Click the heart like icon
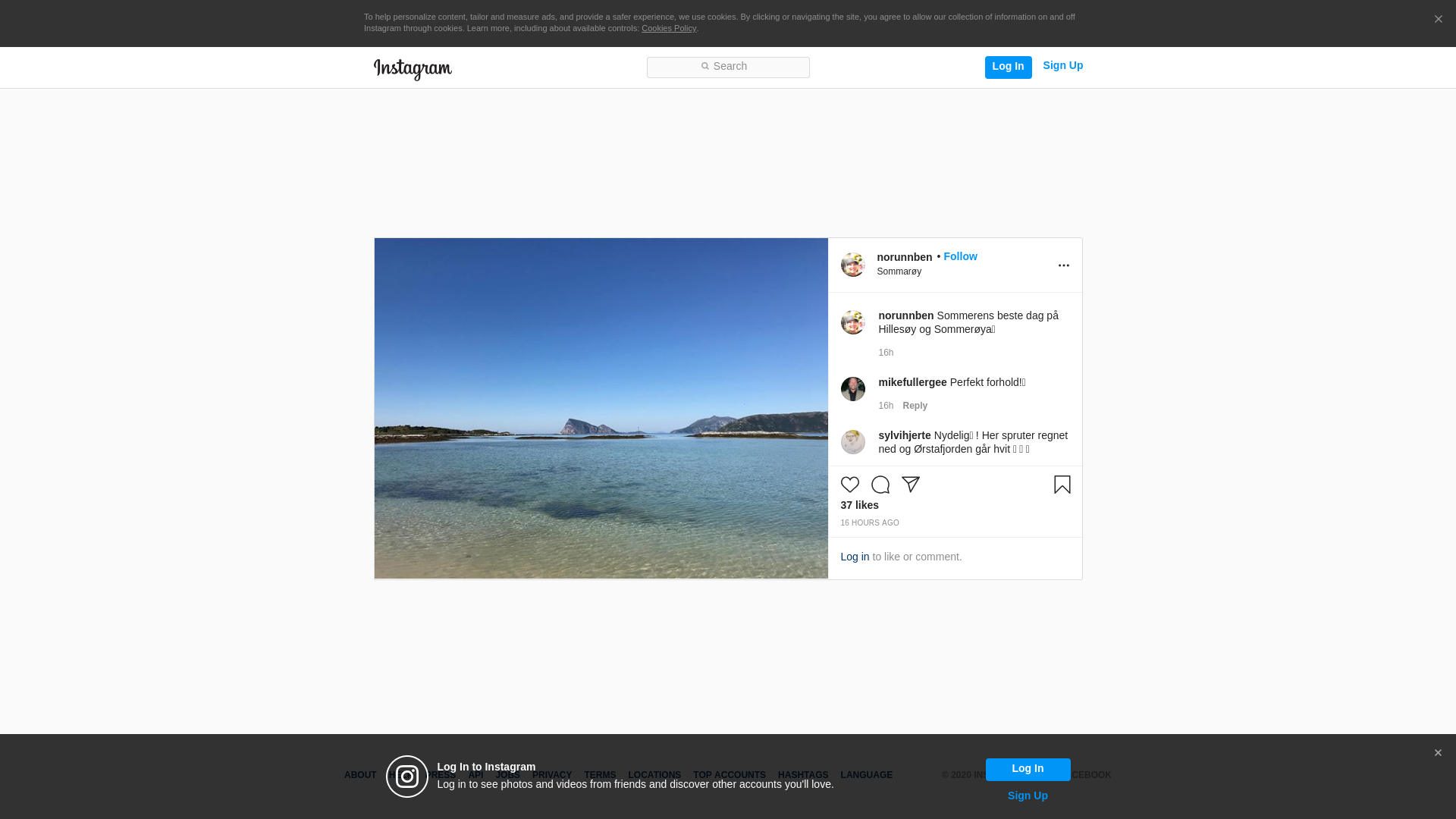Viewport: 1456px width, 819px height. [849, 485]
